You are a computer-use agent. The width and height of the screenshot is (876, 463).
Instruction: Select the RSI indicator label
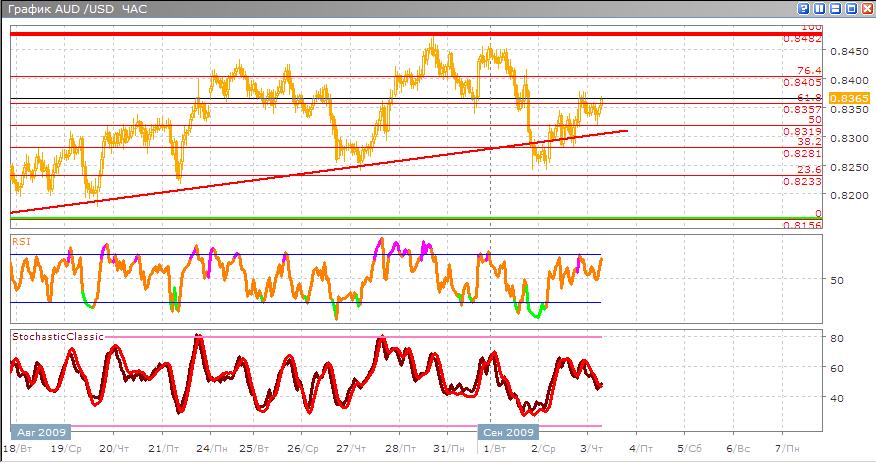[x=19, y=241]
